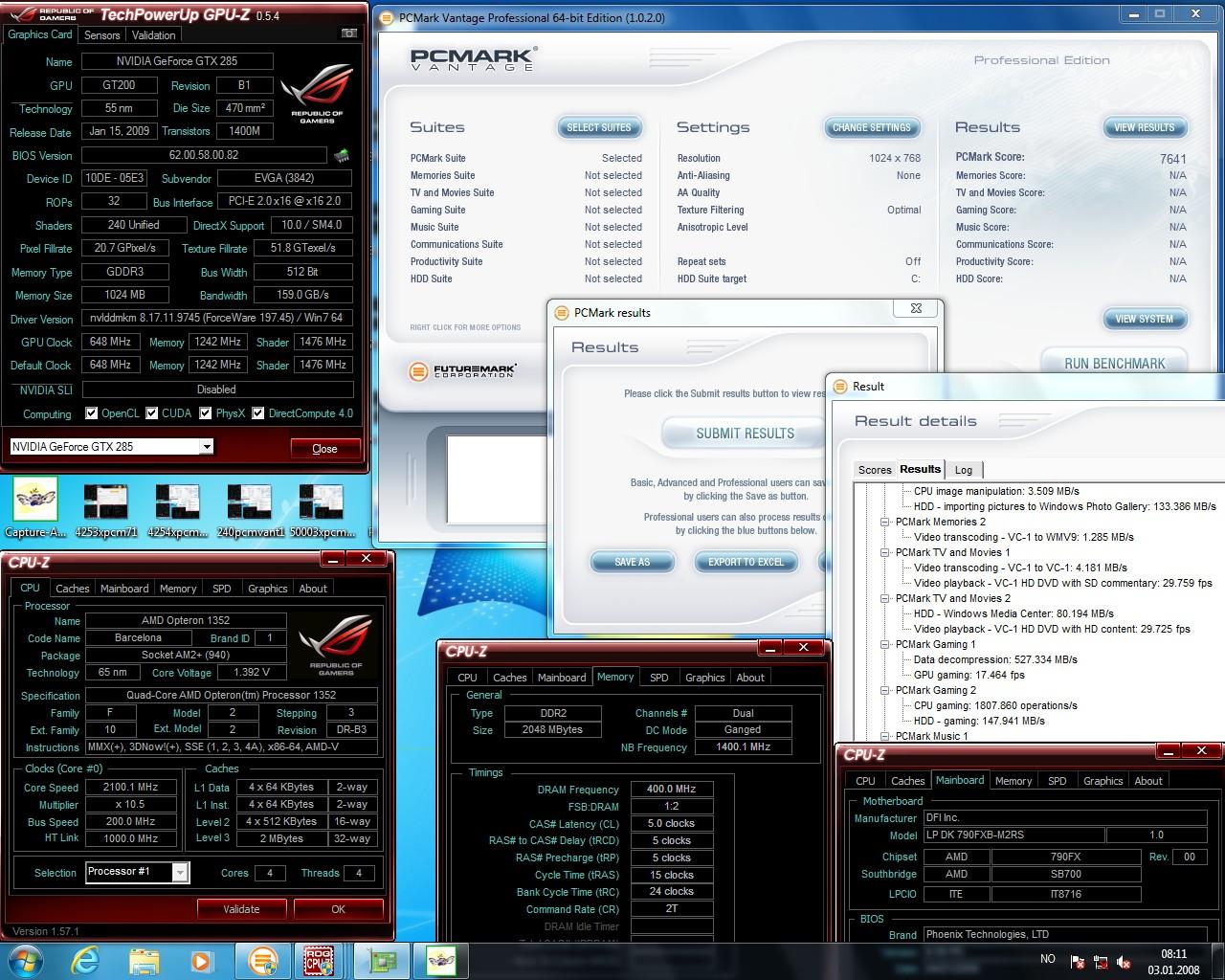Close the CPU-Z Mainboard window

pos(1201,751)
